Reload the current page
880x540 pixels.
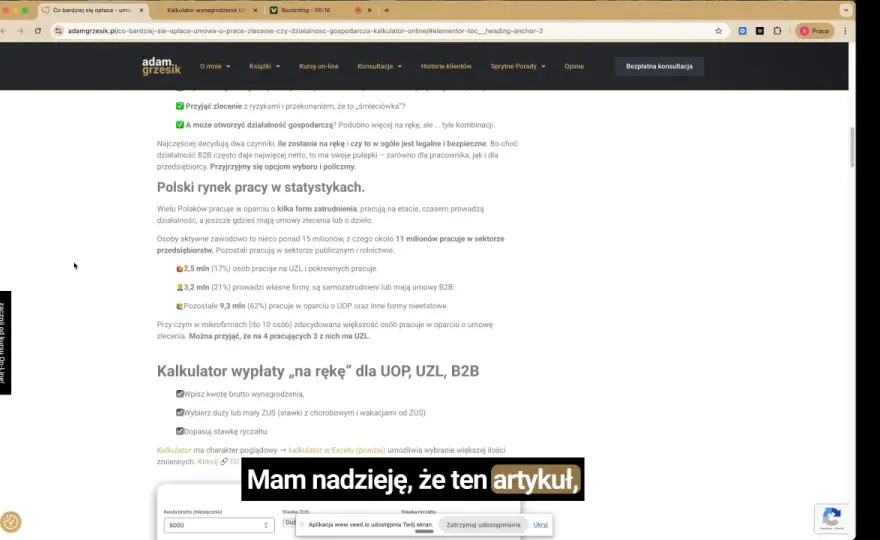point(38,31)
